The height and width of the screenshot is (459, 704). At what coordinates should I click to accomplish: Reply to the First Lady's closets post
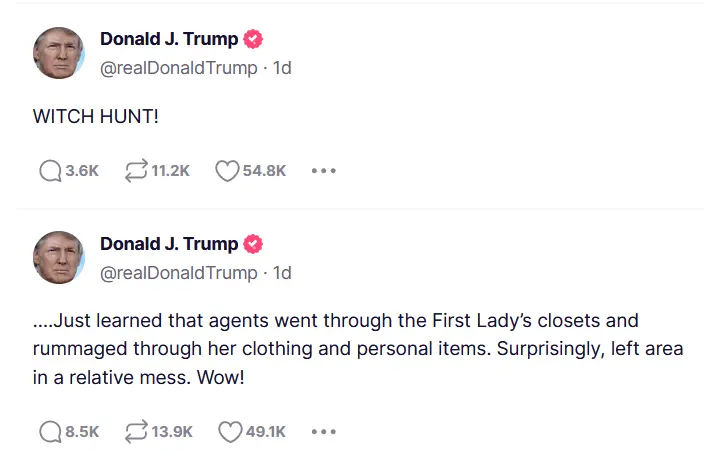pyautogui.click(x=50, y=432)
